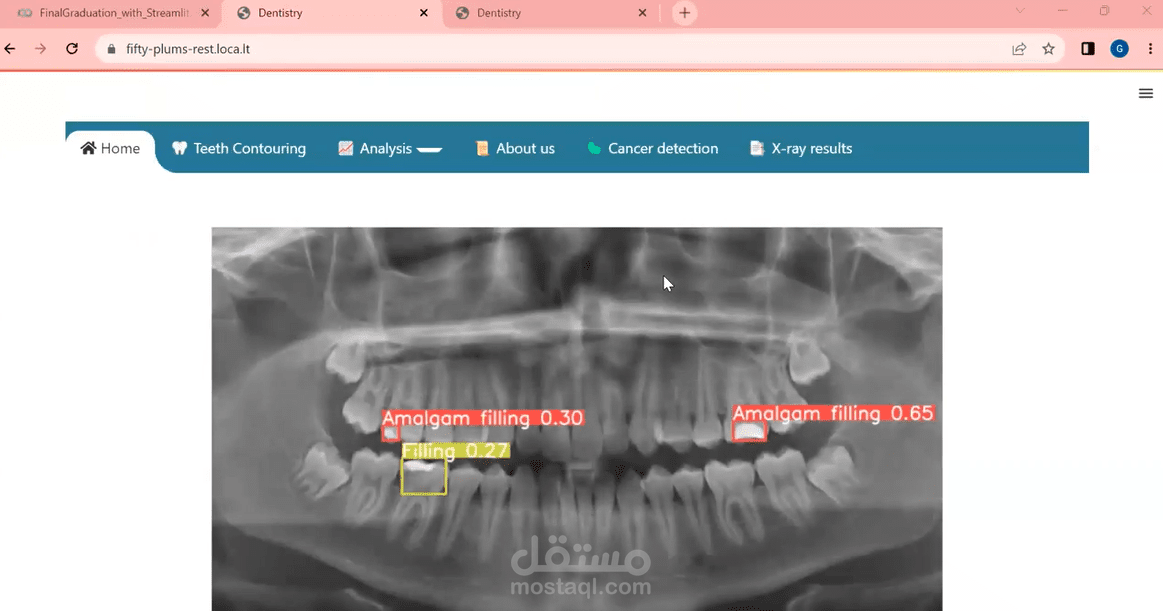Click the clipboard icon next to Analysis
Image resolution: width=1163 pixels, height=611 pixels.
[346, 147]
